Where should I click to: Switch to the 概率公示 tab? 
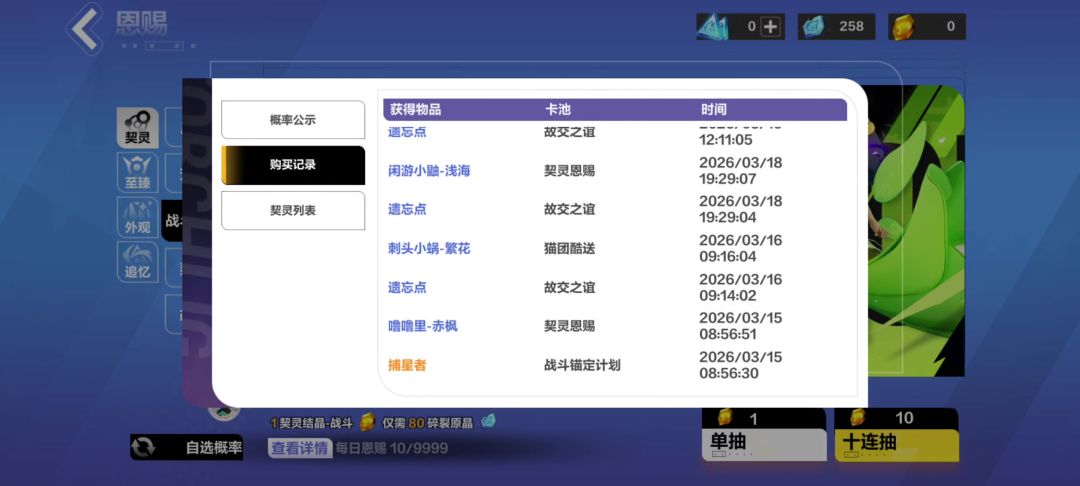tap(293, 120)
